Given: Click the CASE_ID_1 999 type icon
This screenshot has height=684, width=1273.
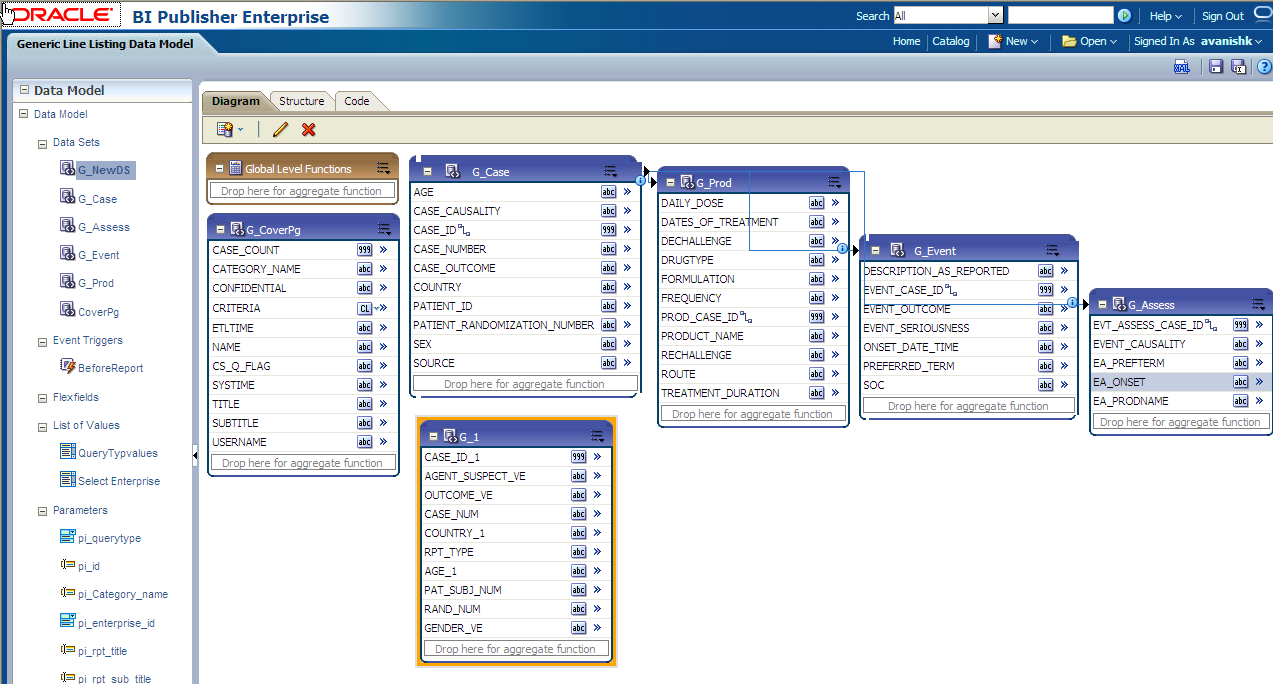Looking at the screenshot, I should (x=578, y=457).
